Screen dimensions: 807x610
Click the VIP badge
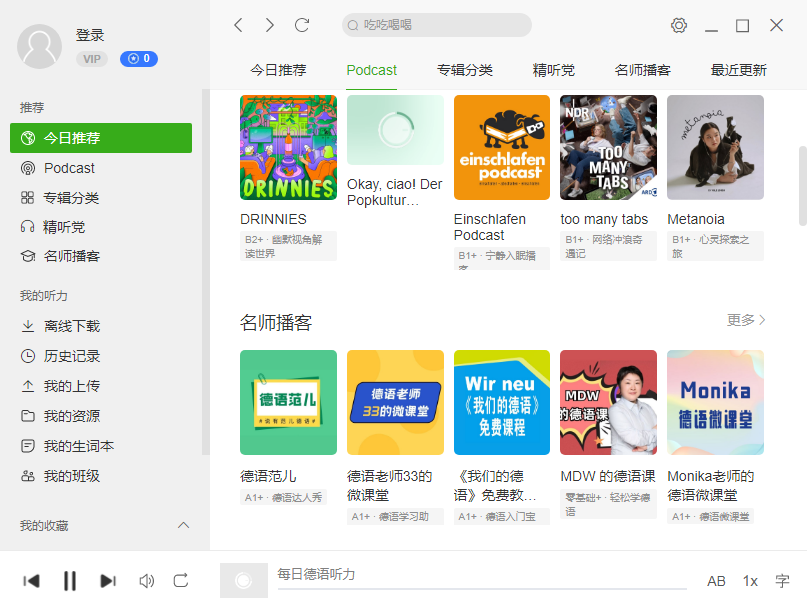[92, 59]
